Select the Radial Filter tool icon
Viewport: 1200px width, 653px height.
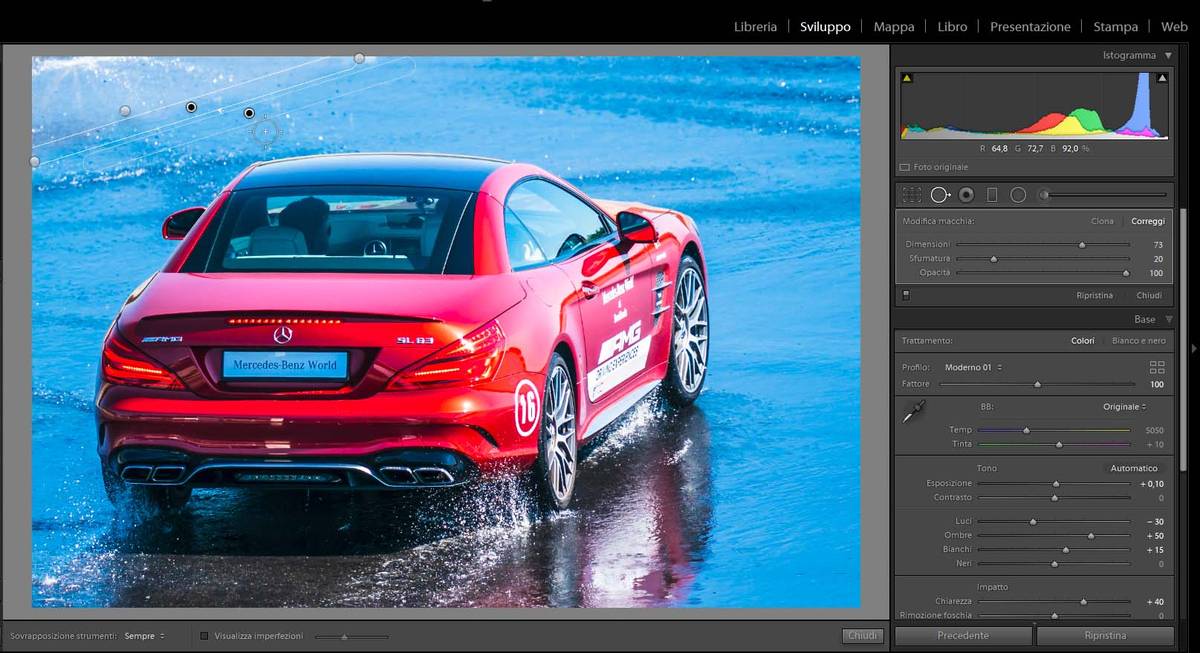pyautogui.click(x=1018, y=195)
